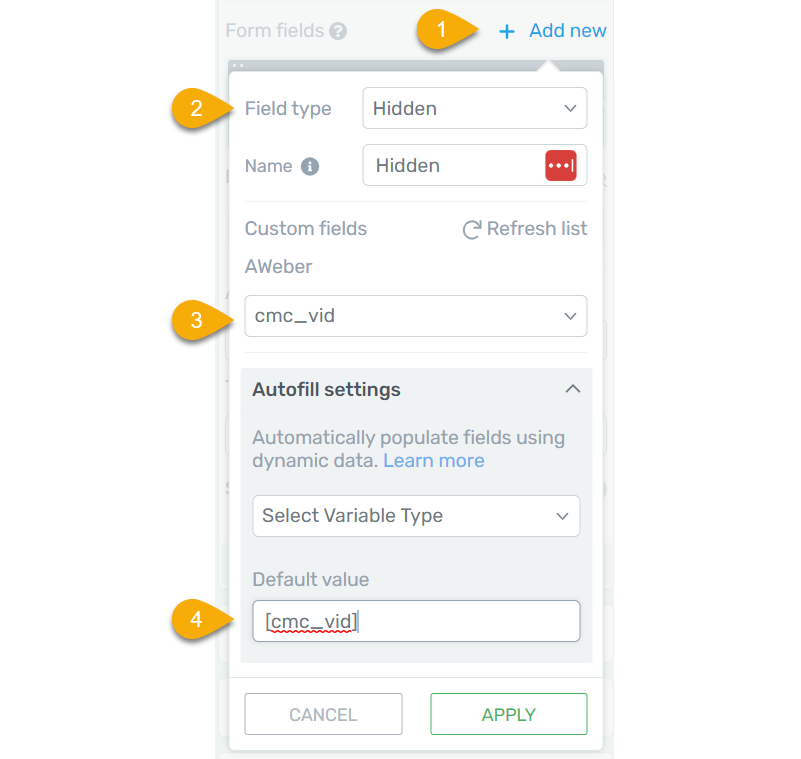
Task: Click the red password manager icon
Action: click(560, 166)
